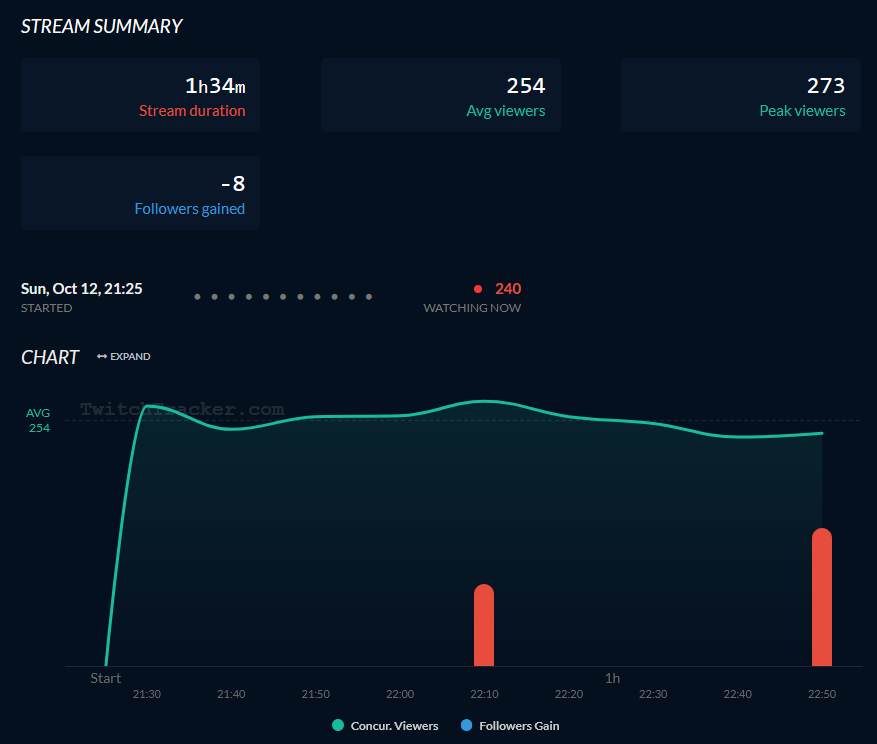Click the teal Concur. Viewers legend dot

[338, 725]
